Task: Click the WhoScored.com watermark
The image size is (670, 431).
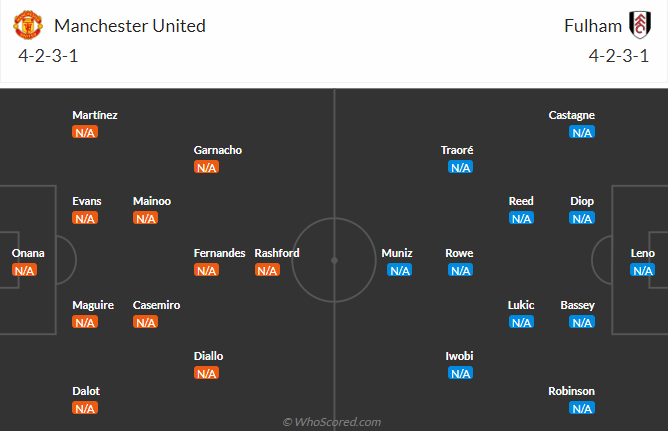Action: [x=332, y=422]
